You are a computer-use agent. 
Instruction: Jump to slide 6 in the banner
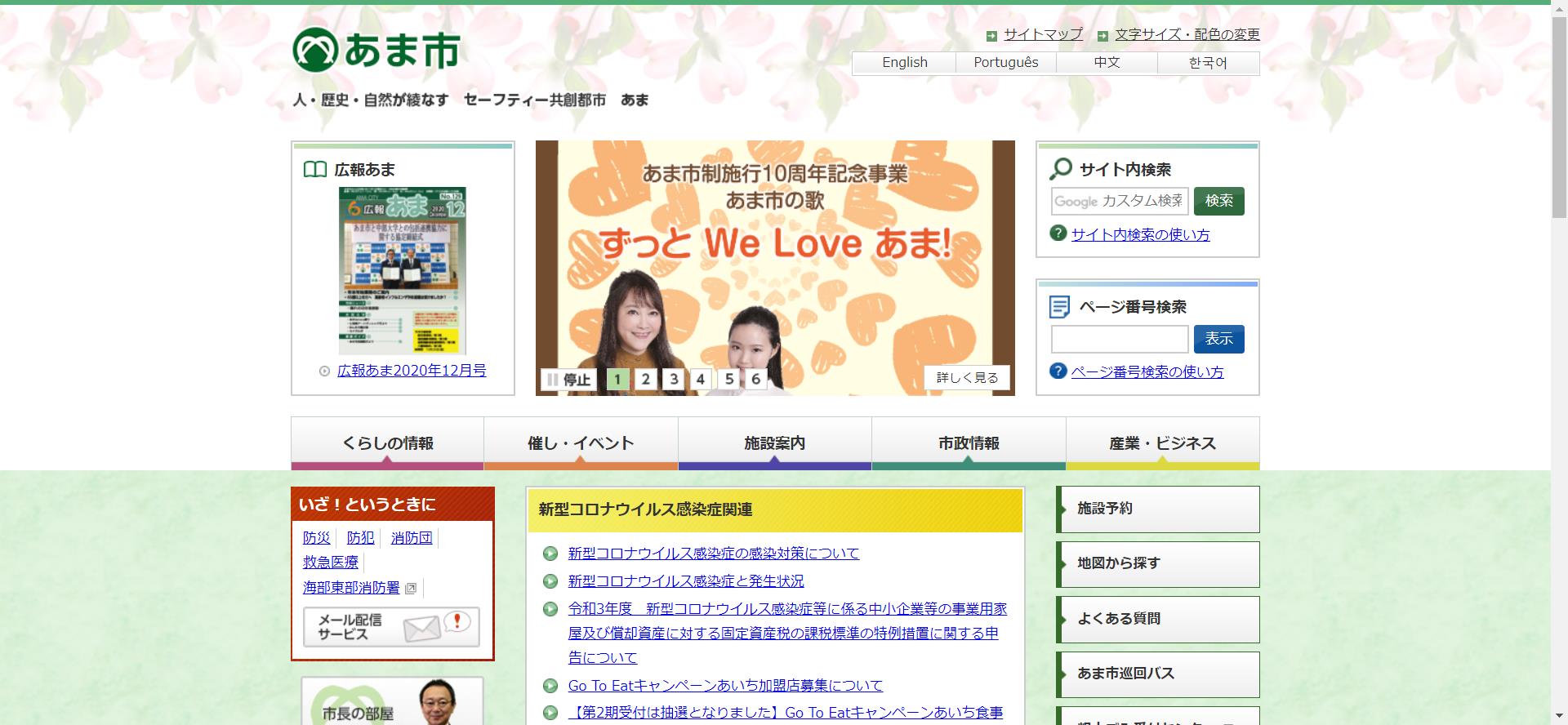point(755,379)
